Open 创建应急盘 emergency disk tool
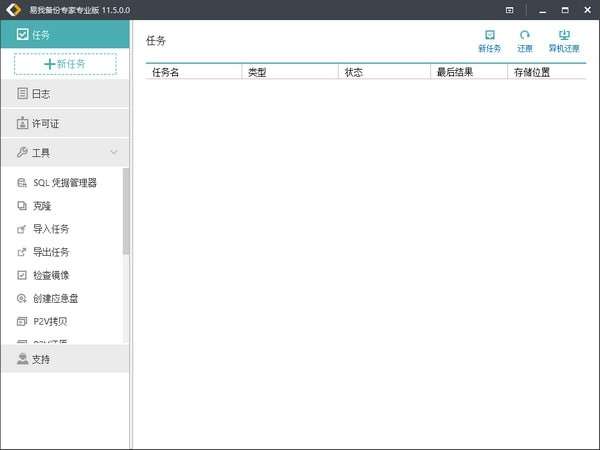The width and height of the screenshot is (600, 450). [x=54, y=298]
